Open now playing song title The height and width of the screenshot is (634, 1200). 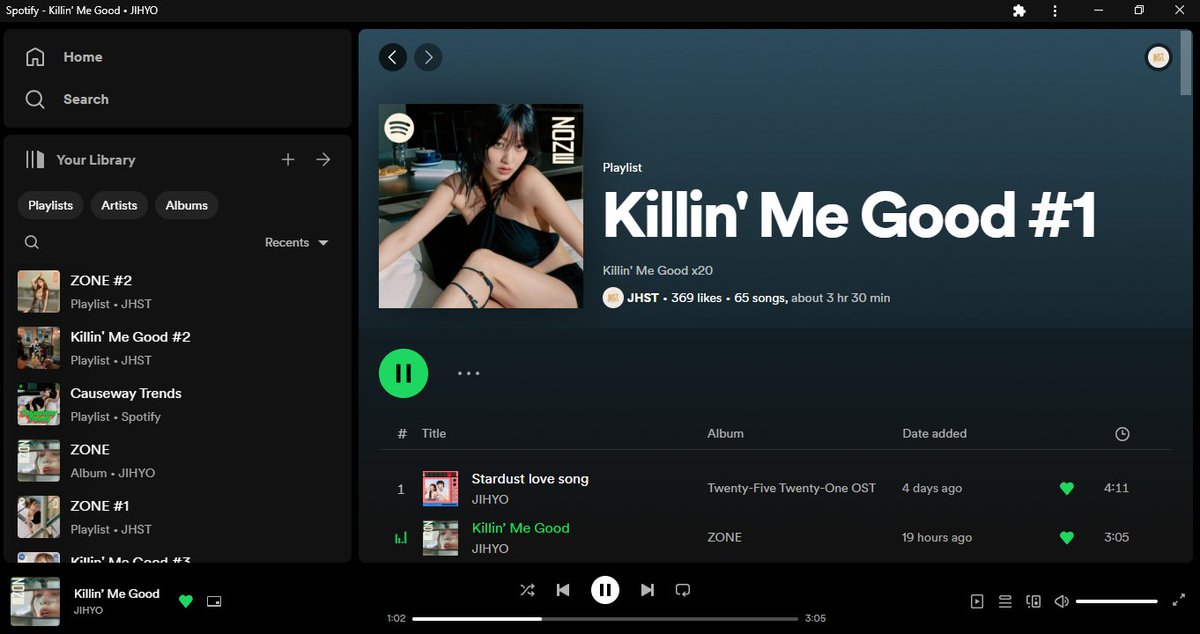(x=117, y=593)
